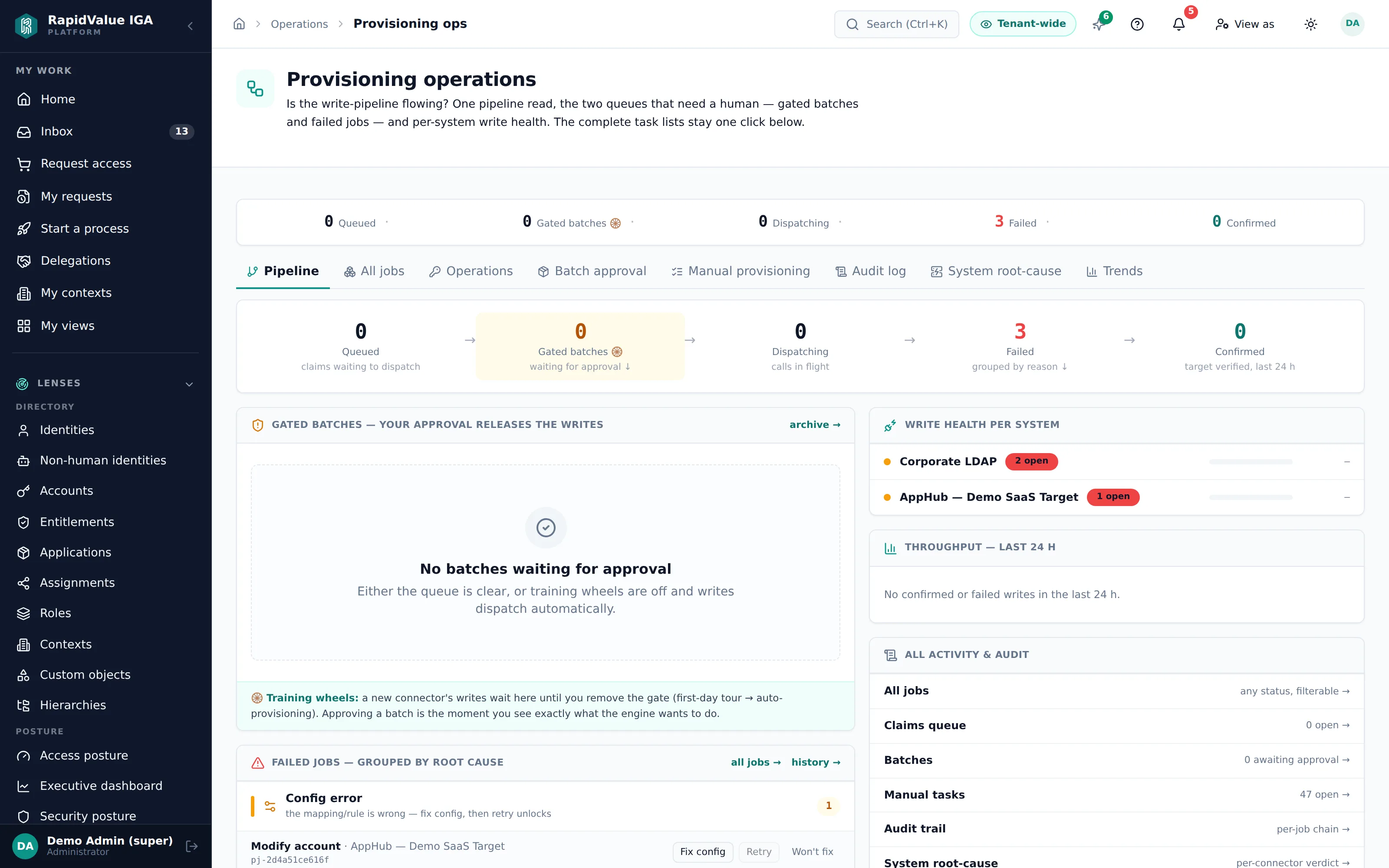Click the Hierarchies tree icon
Image resolution: width=1389 pixels, height=868 pixels.
23,705
